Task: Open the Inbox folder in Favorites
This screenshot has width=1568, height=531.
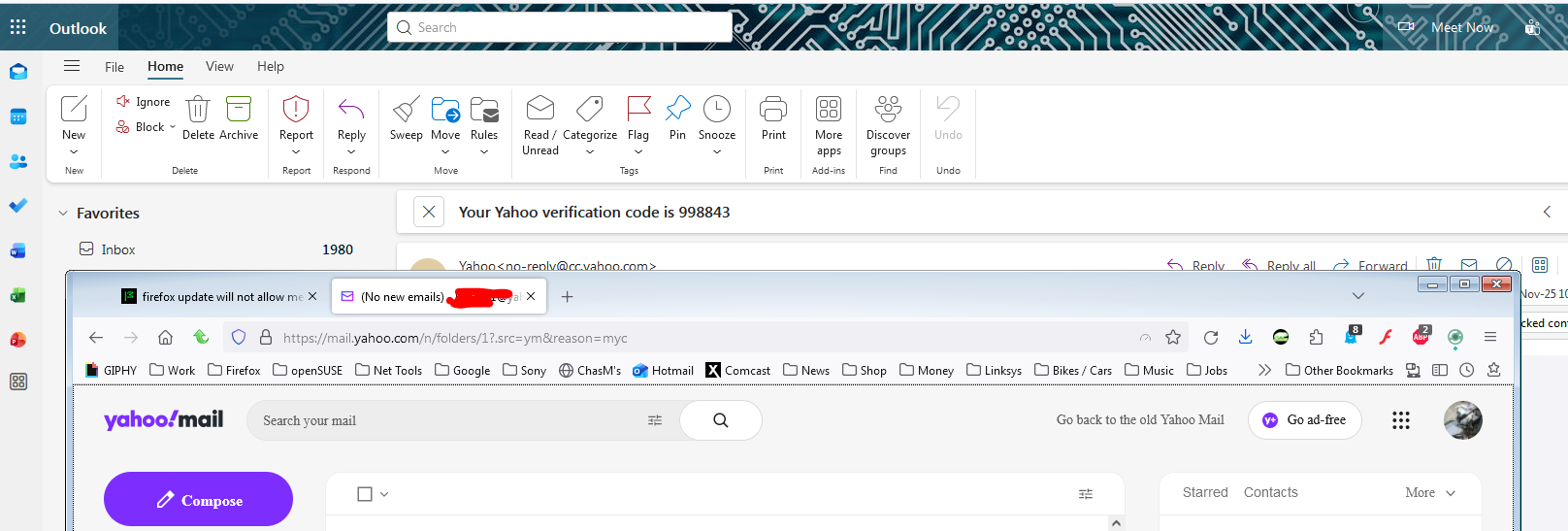Action: click(118, 249)
